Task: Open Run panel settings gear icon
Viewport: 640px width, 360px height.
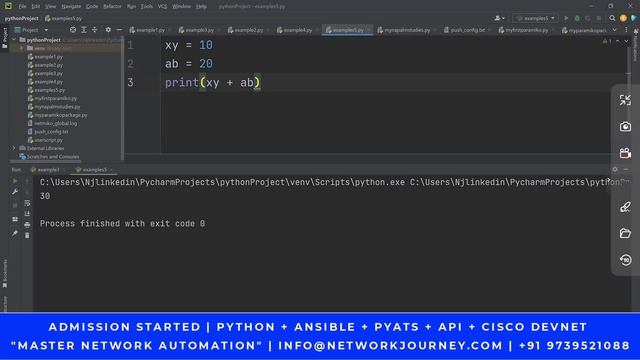Action: coord(615,169)
